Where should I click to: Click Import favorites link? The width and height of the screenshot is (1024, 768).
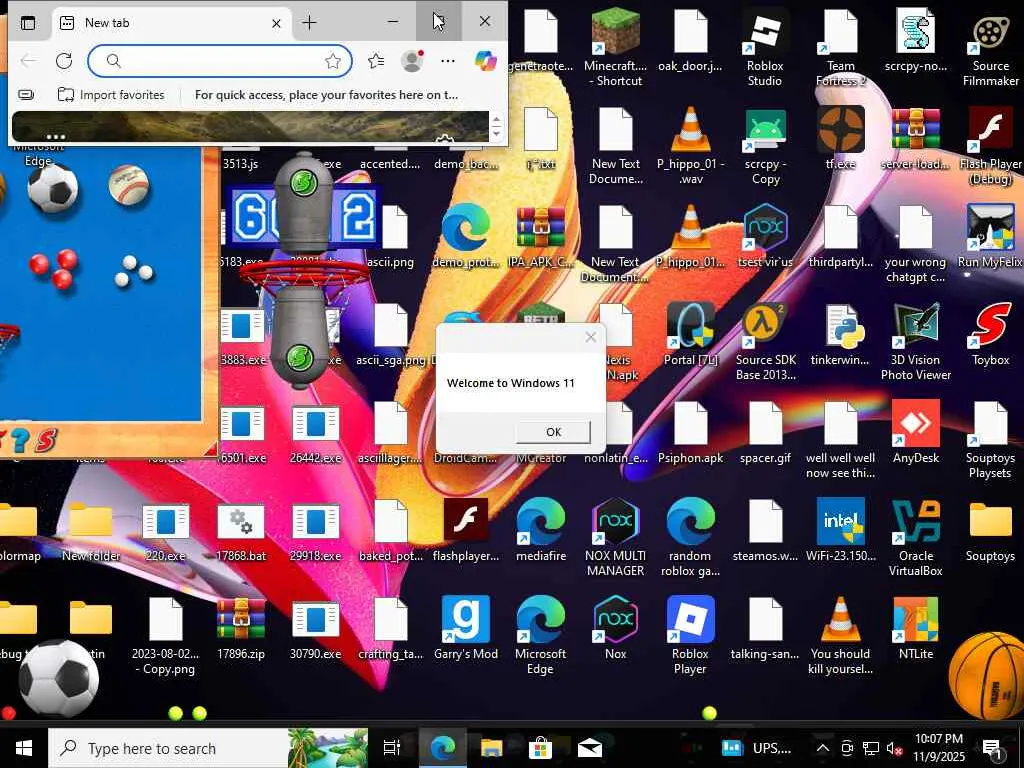(x=111, y=95)
